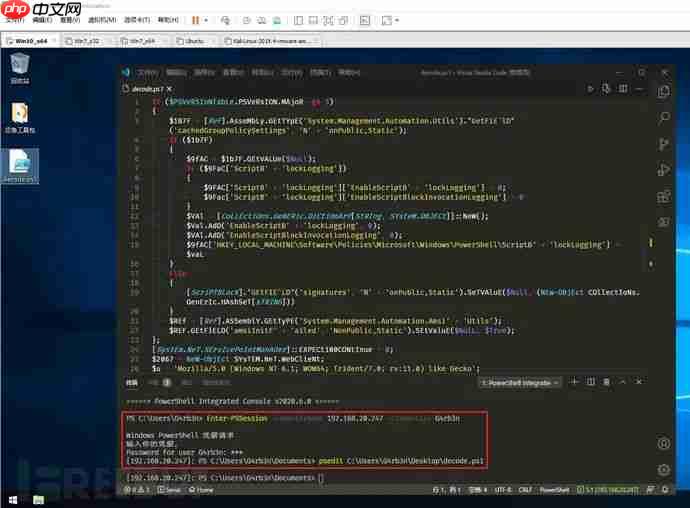Open editor More Actions at the toolbar end
This screenshot has height=508, width=690.
pyautogui.click(x=639, y=89)
